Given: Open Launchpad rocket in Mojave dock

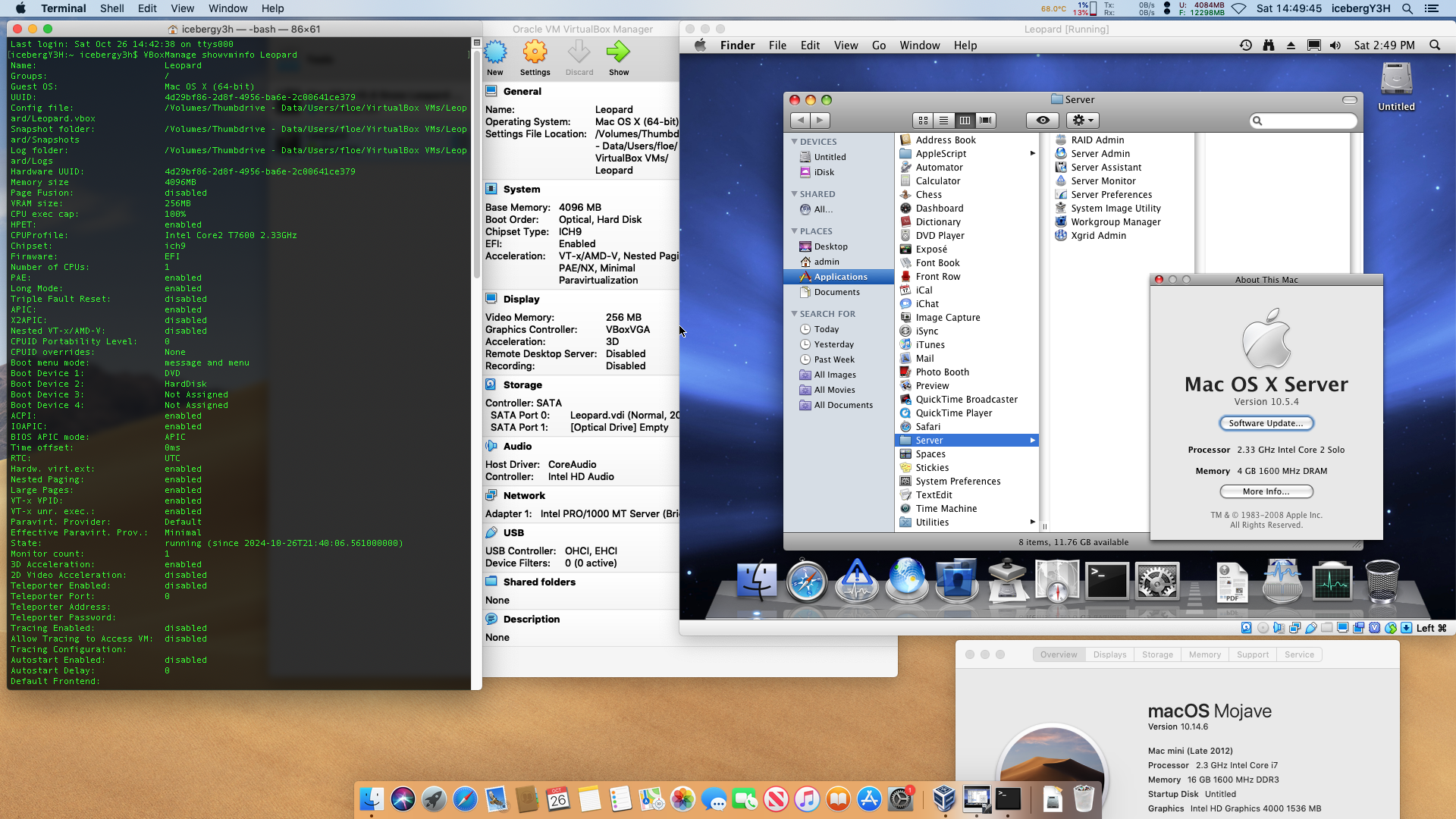Looking at the screenshot, I should click(434, 799).
